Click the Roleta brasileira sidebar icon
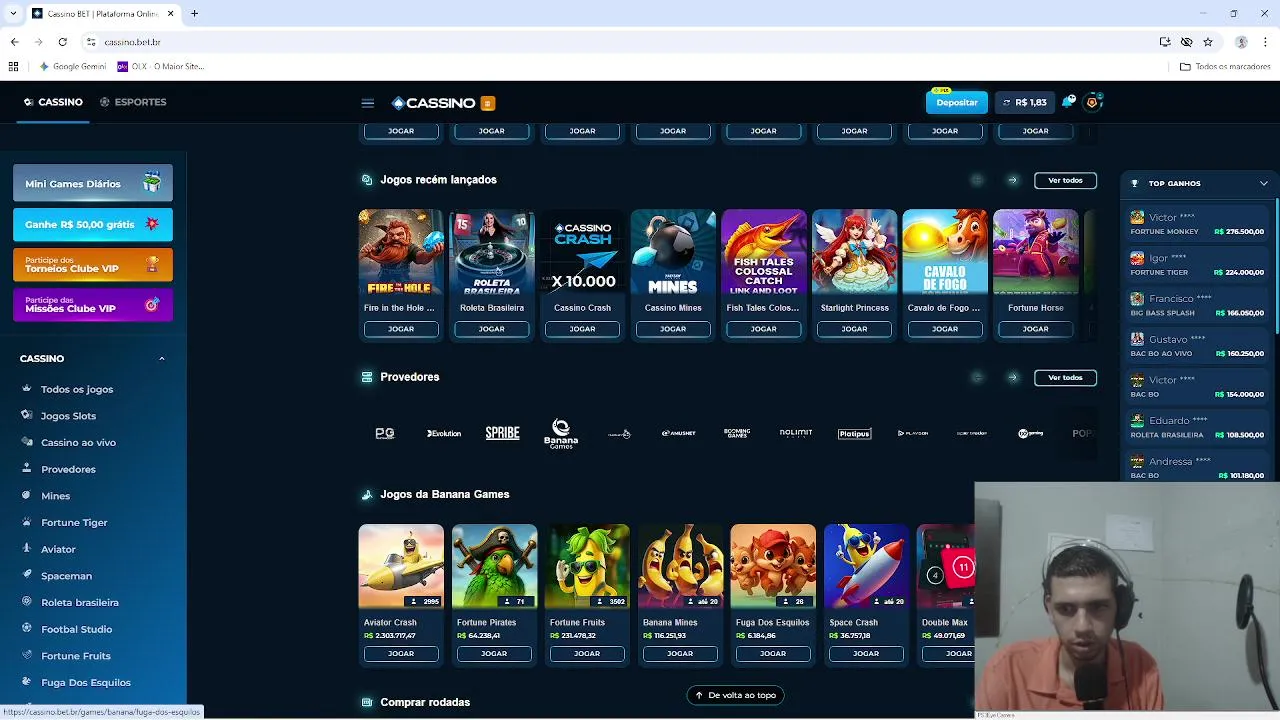 click(x=27, y=602)
